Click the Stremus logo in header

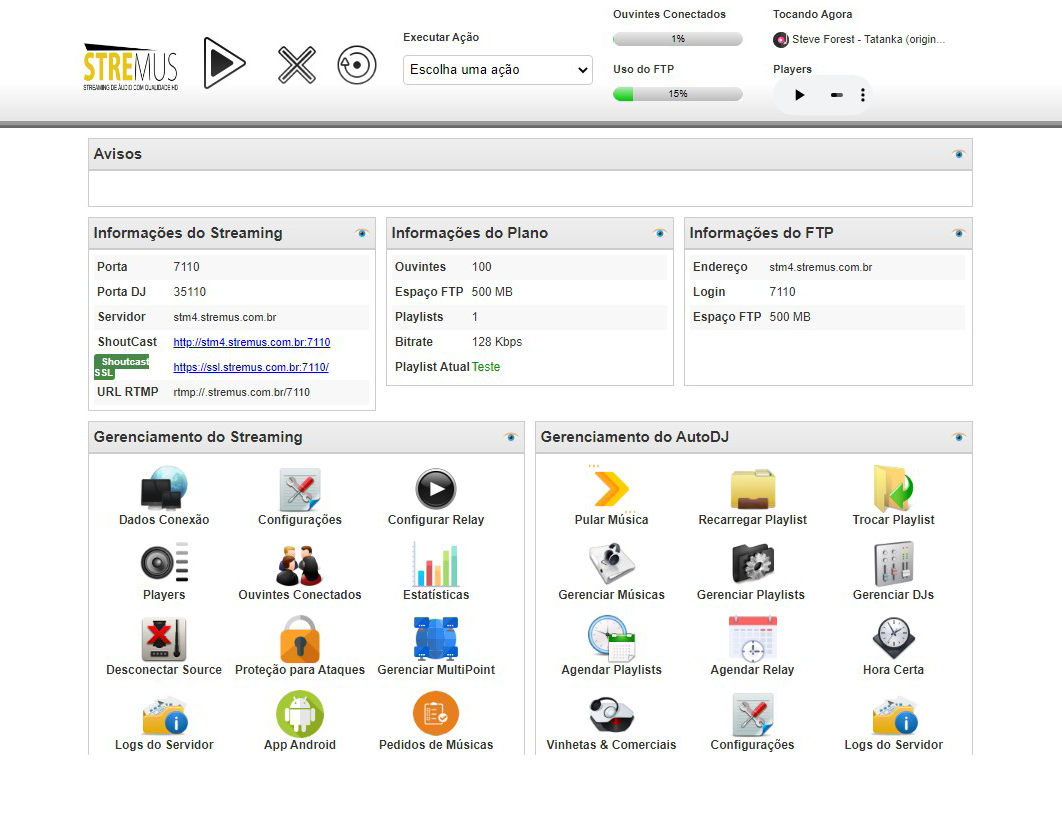click(131, 67)
